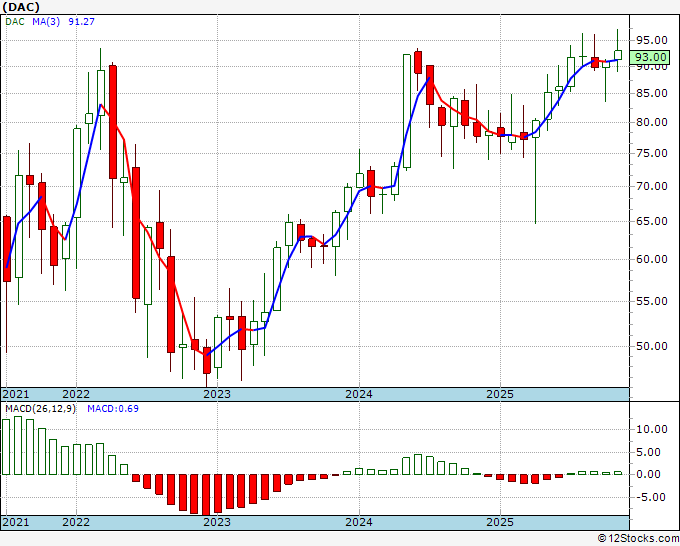The width and height of the screenshot is (680, 546).
Task: Click the 65.00 price axis label
Action: click(651, 221)
